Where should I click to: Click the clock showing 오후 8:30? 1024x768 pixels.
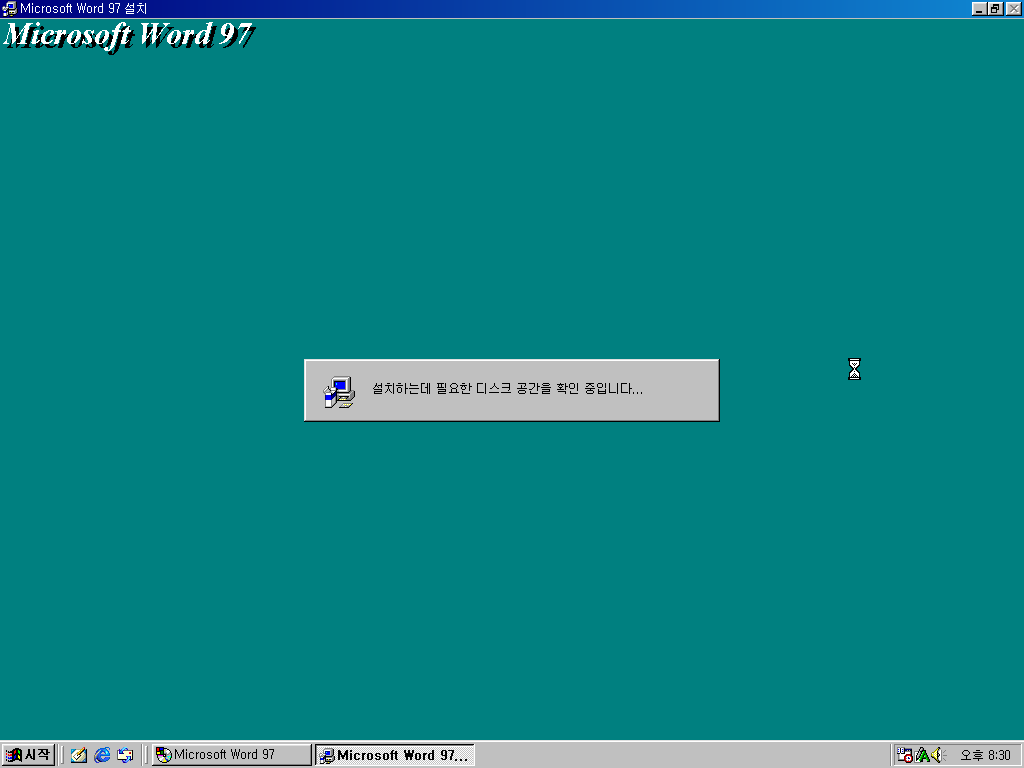(x=985, y=755)
